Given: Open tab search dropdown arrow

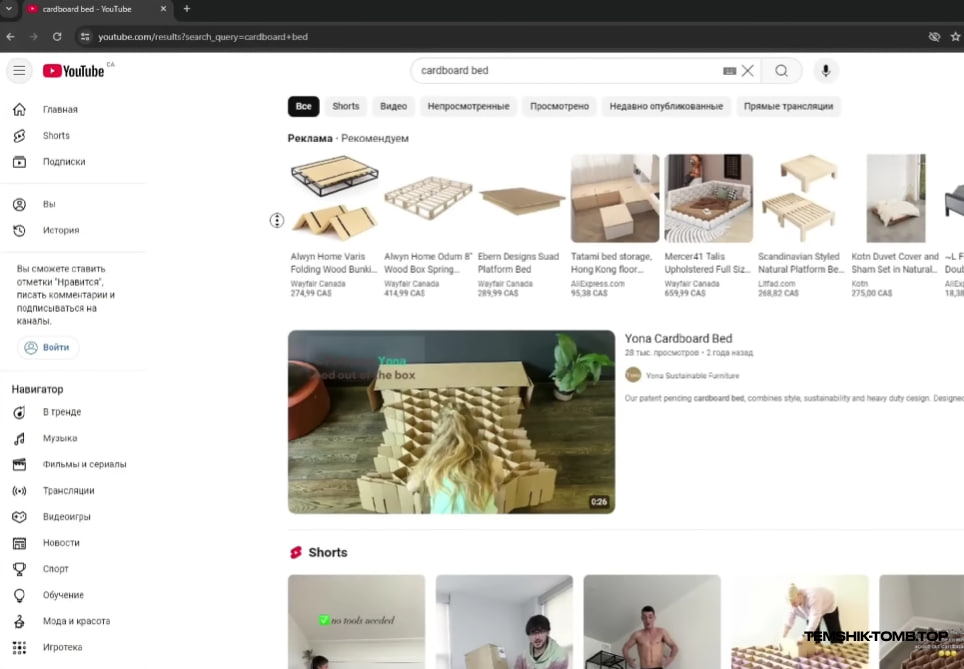Looking at the screenshot, I should tap(9, 9).
